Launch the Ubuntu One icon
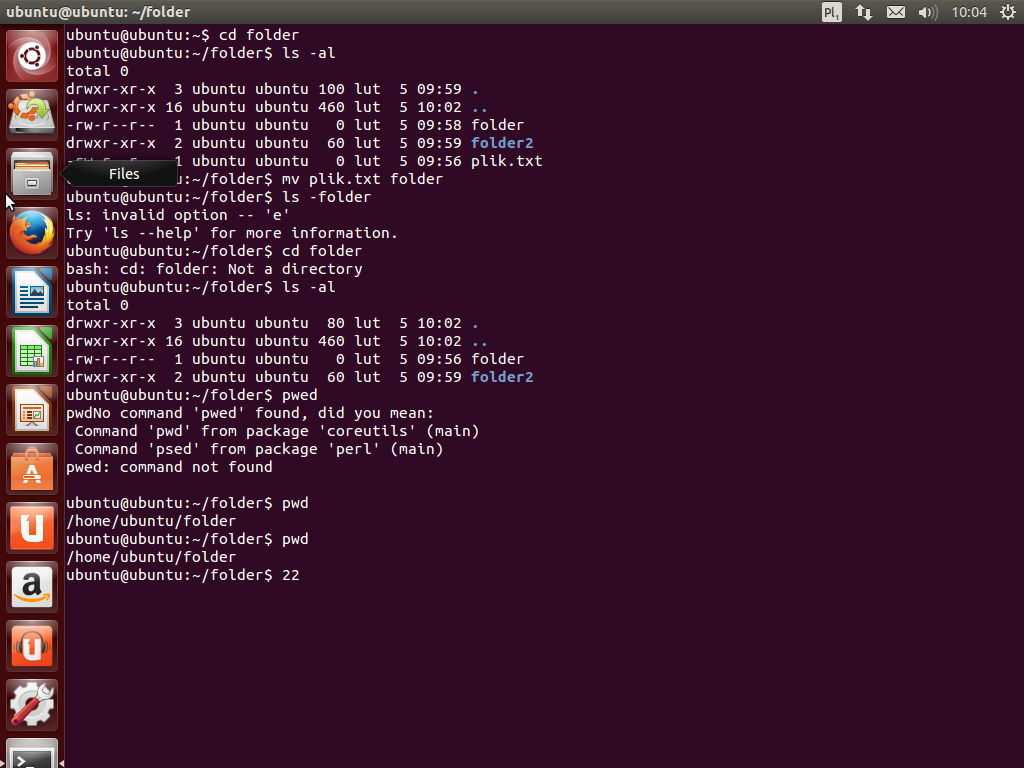Viewport: 1024px width, 768px height. coord(33,528)
